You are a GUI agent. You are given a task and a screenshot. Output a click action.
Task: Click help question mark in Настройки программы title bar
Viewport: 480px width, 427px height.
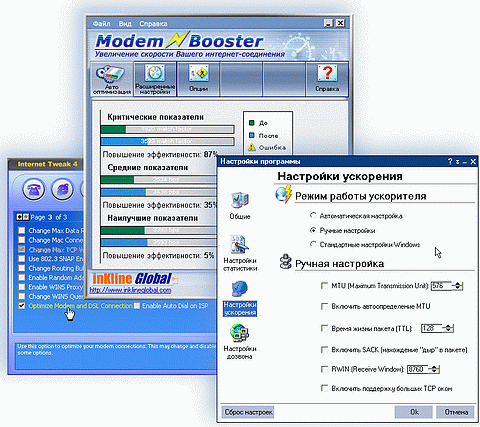[450, 162]
